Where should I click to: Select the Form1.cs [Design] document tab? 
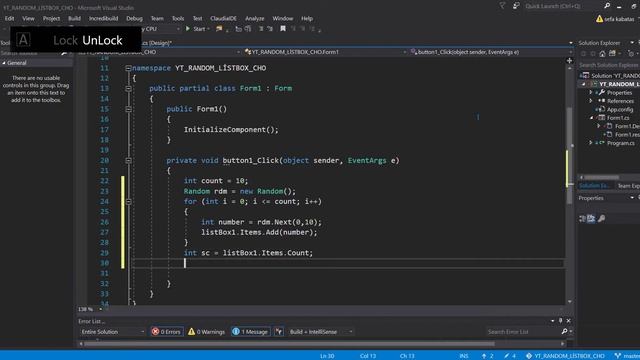pos(157,43)
